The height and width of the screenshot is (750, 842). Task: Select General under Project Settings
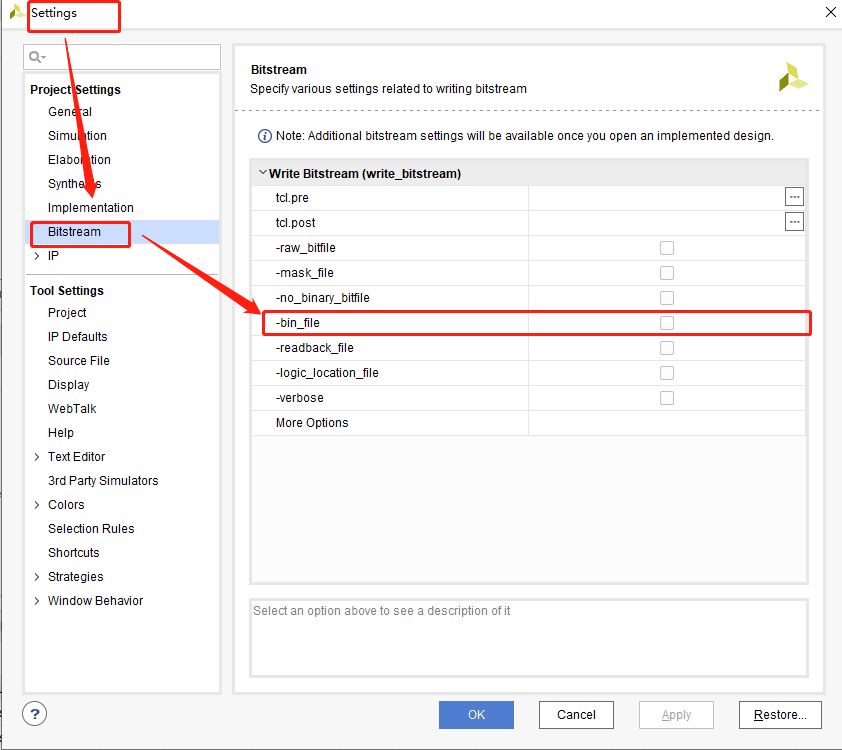point(70,112)
